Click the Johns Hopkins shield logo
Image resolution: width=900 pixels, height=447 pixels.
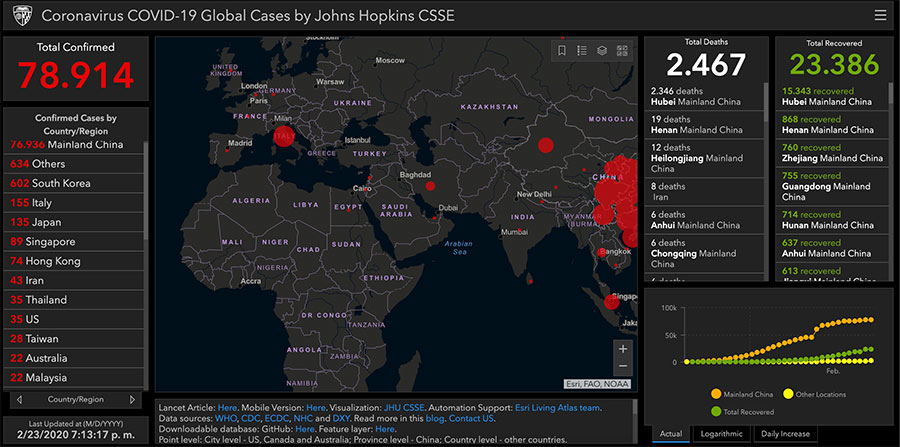[x=22, y=15]
